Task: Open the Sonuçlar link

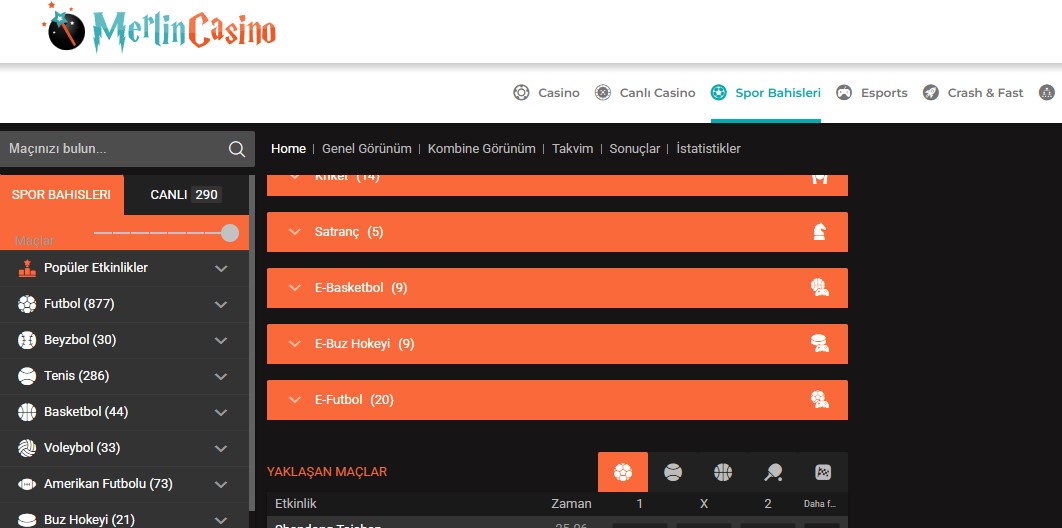Action: (x=635, y=149)
